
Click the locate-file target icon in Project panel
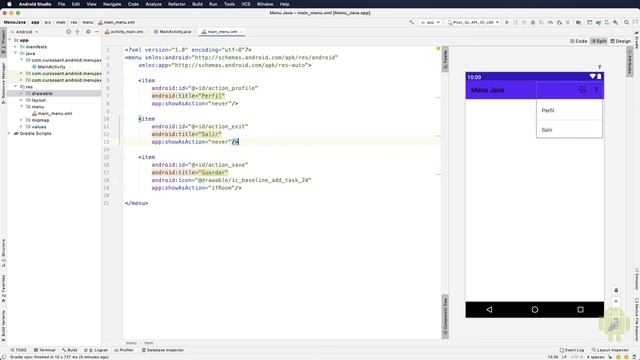pyautogui.click(x=69, y=32)
